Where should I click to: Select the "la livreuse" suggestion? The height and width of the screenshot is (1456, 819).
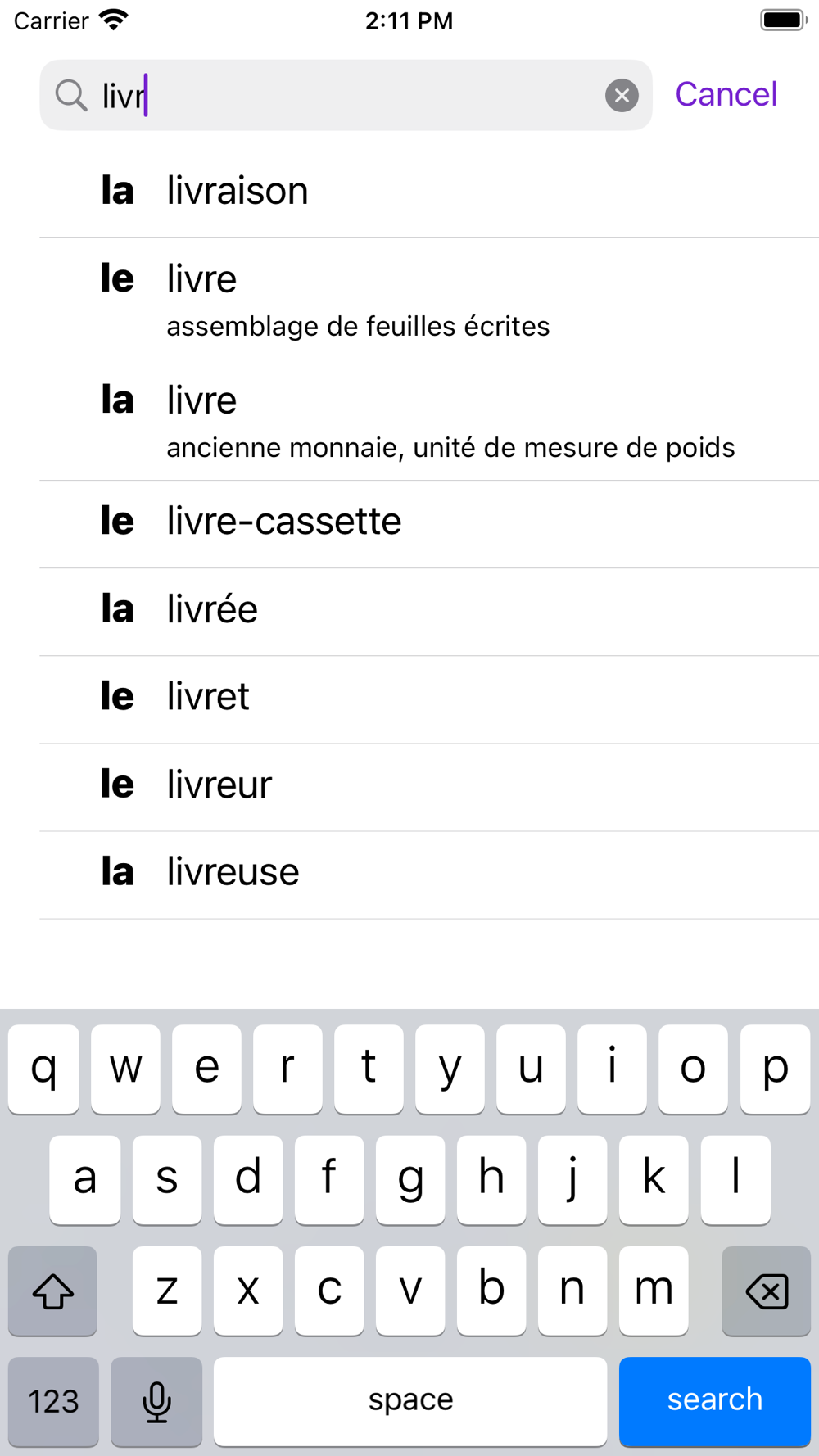pyautogui.click(x=429, y=875)
